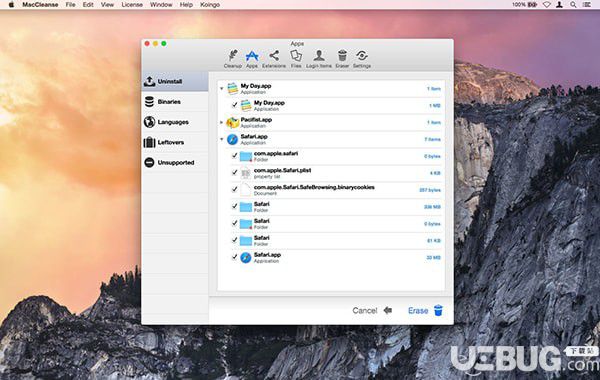Collapse the Safari.app group
The height and width of the screenshot is (380, 600).
(x=222, y=139)
